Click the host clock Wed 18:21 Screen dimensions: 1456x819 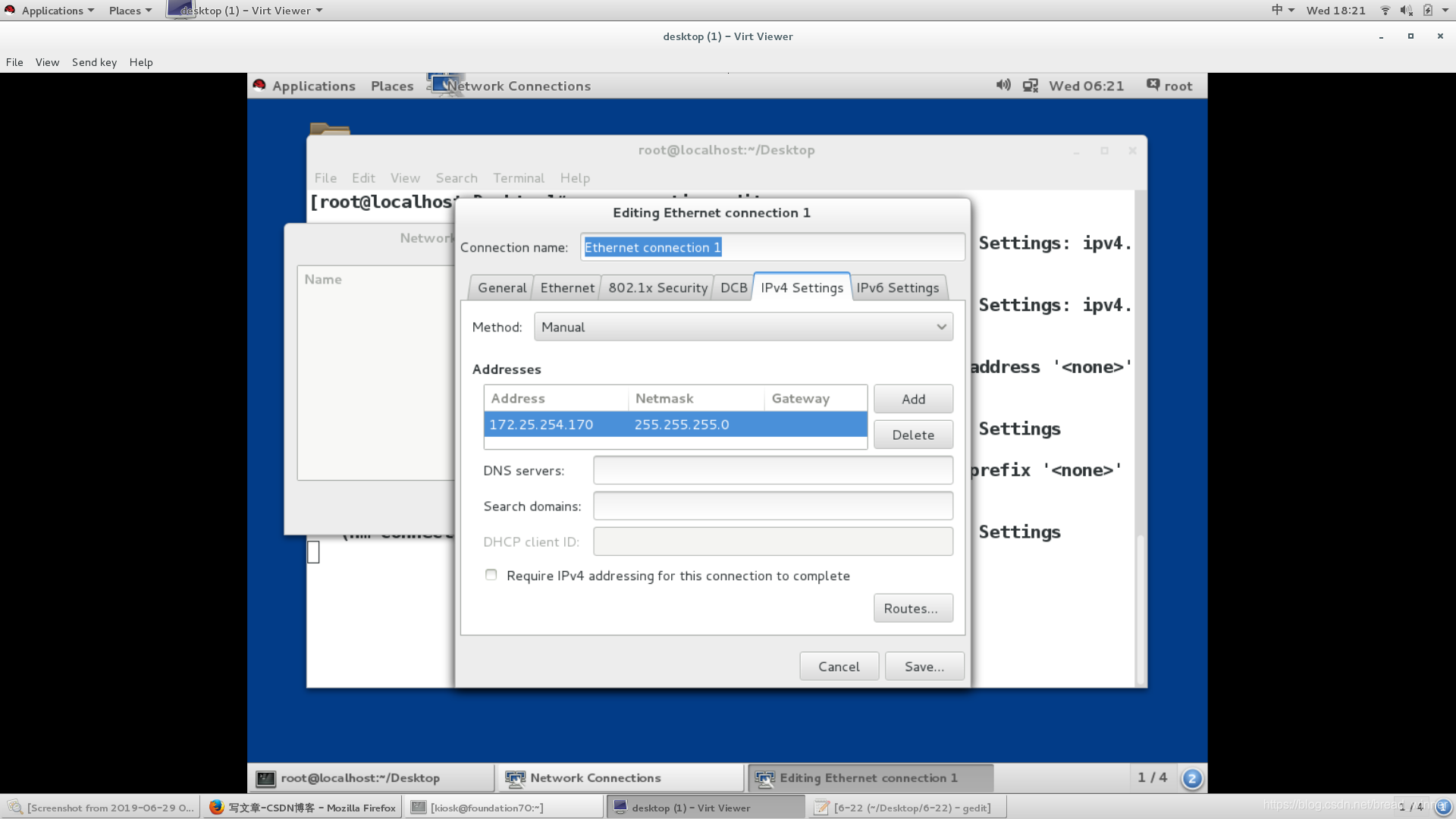pos(1335,11)
